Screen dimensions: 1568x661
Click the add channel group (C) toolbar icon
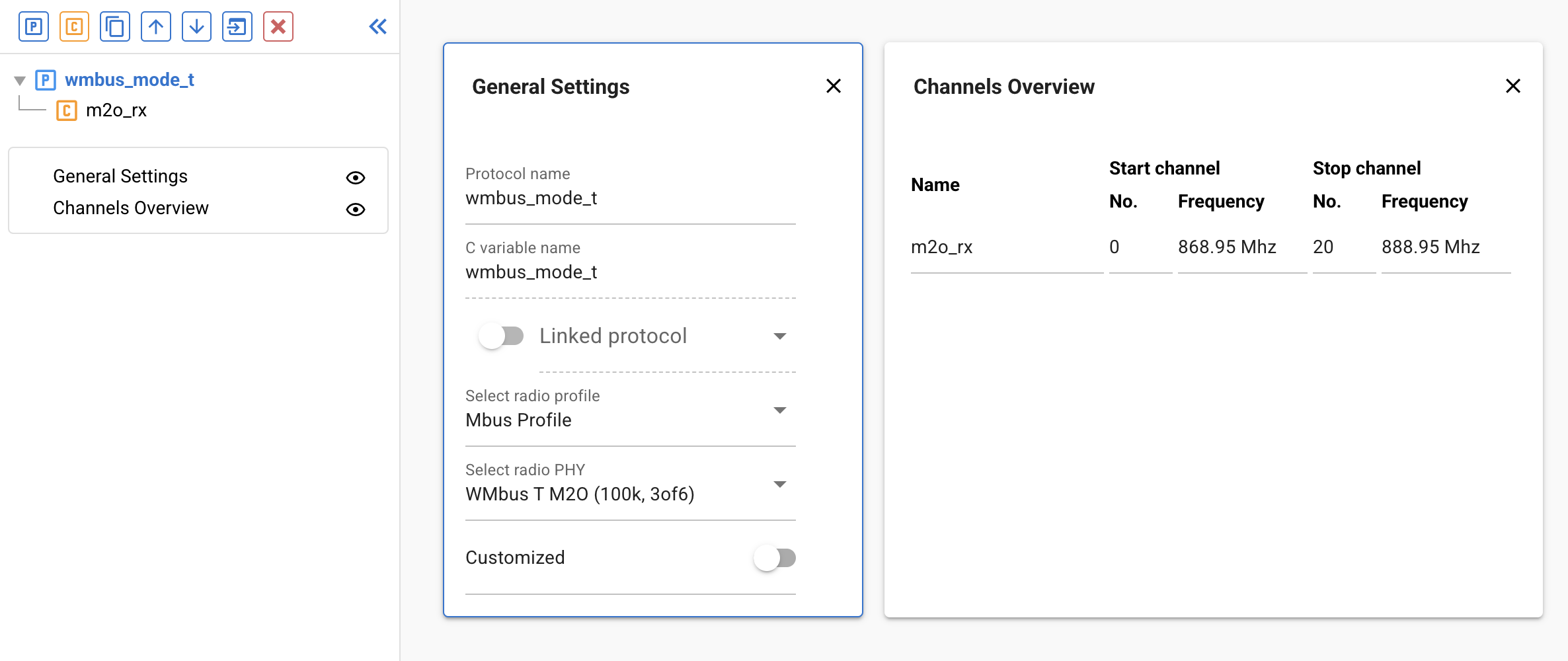[x=74, y=27]
